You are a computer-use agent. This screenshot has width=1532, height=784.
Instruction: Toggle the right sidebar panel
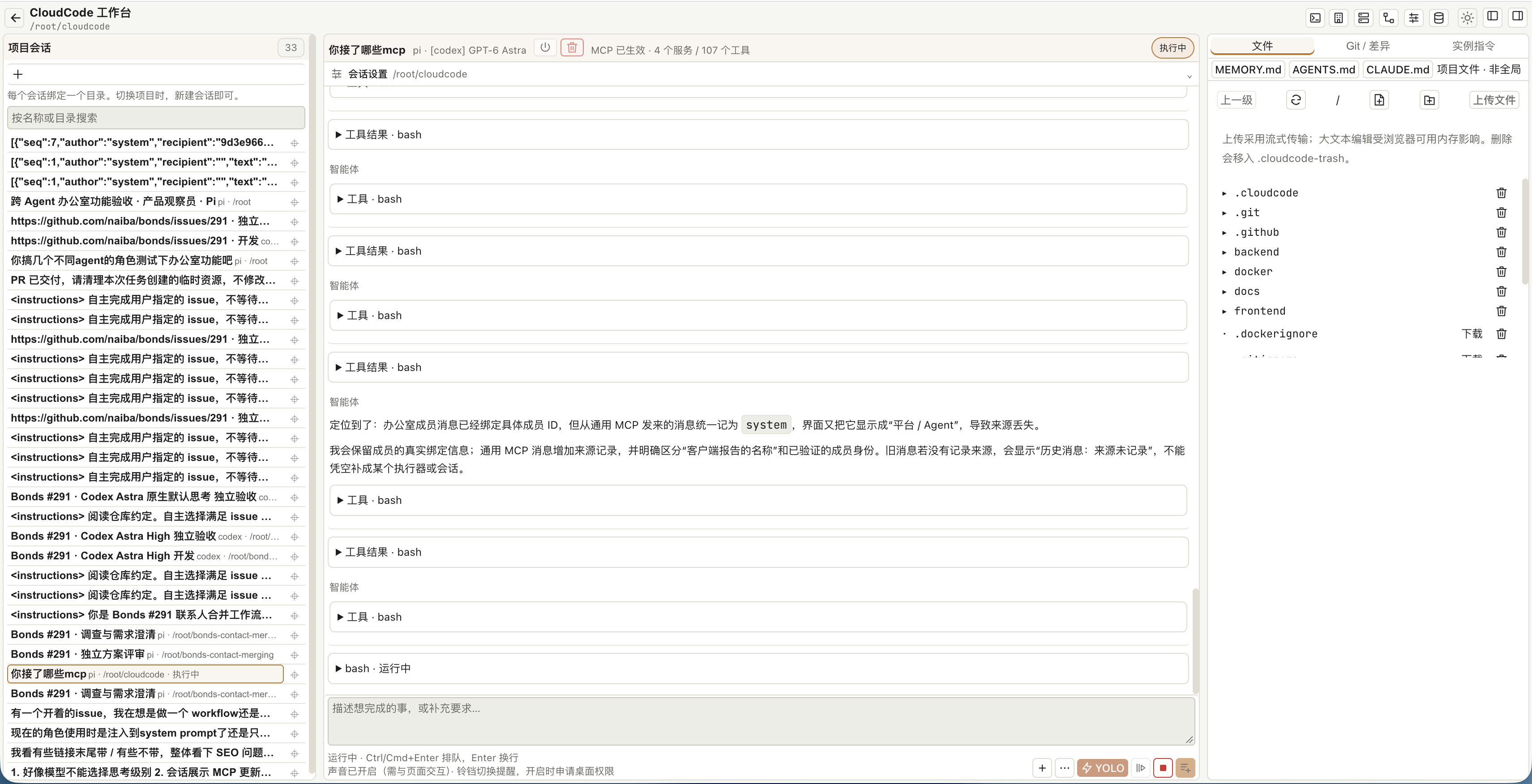coord(1518,17)
